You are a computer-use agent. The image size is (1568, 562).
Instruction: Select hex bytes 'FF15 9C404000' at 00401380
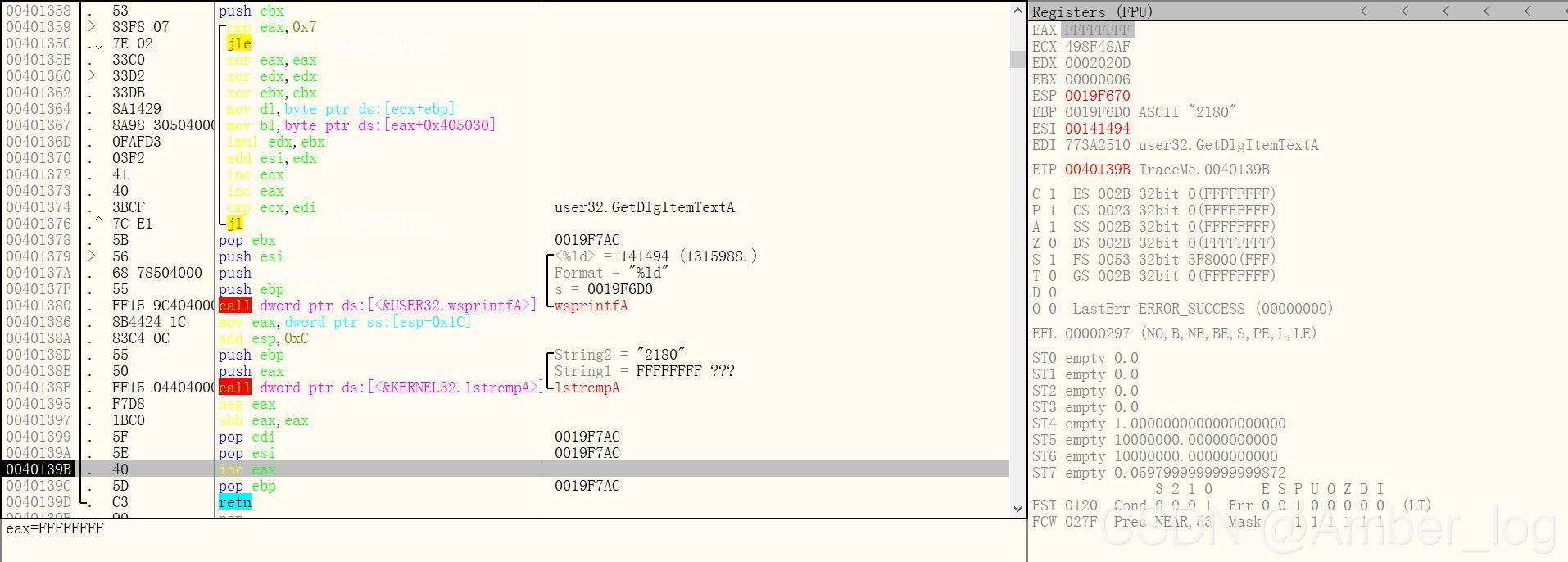[x=163, y=306]
